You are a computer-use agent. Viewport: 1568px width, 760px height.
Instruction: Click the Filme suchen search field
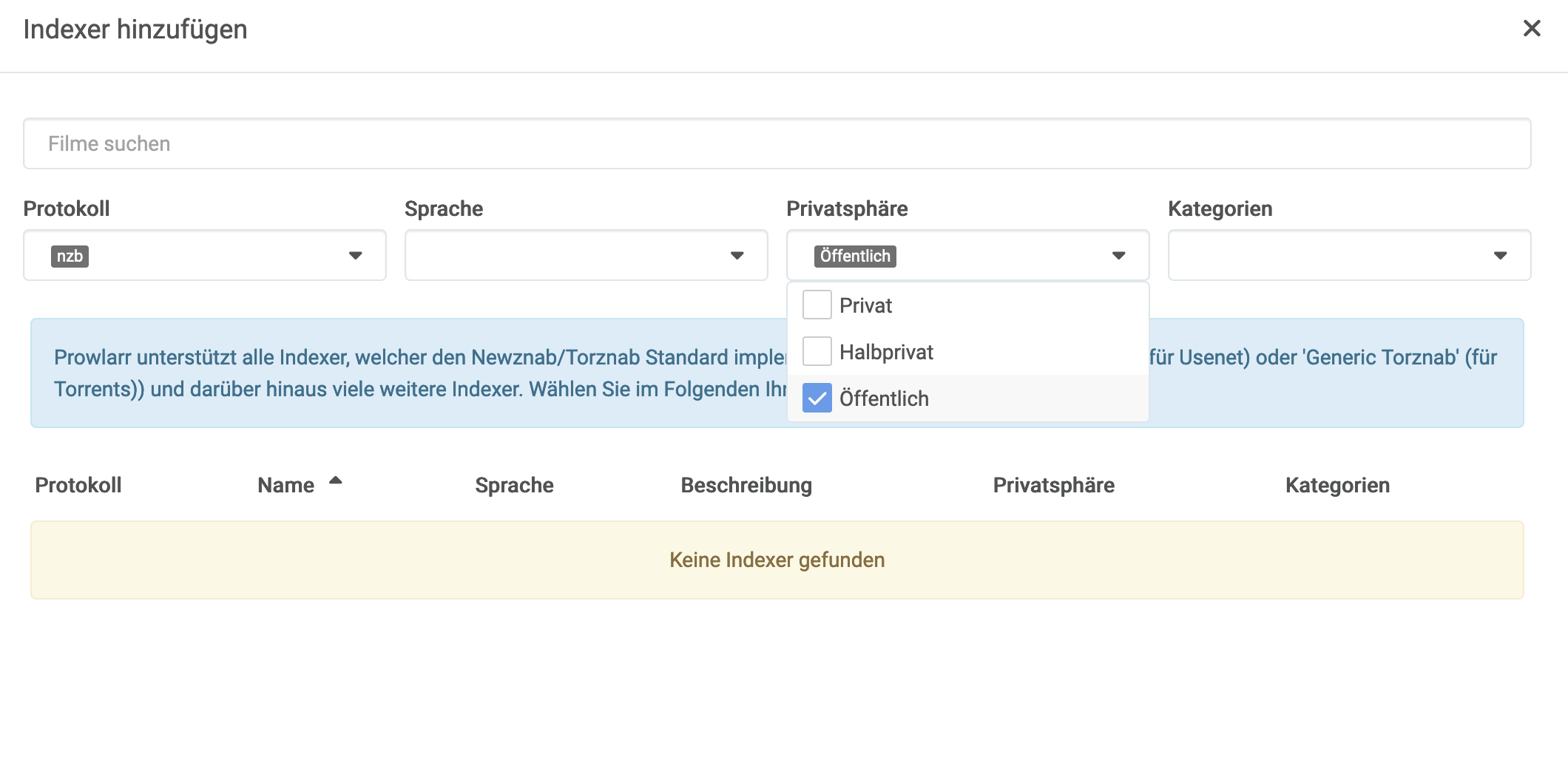point(777,143)
